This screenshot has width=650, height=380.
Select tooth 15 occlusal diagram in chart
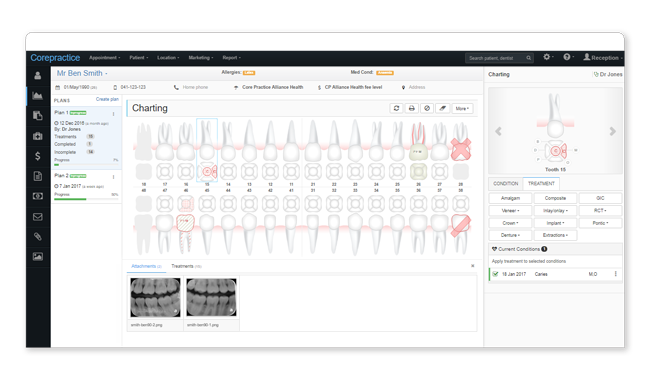(x=207, y=171)
